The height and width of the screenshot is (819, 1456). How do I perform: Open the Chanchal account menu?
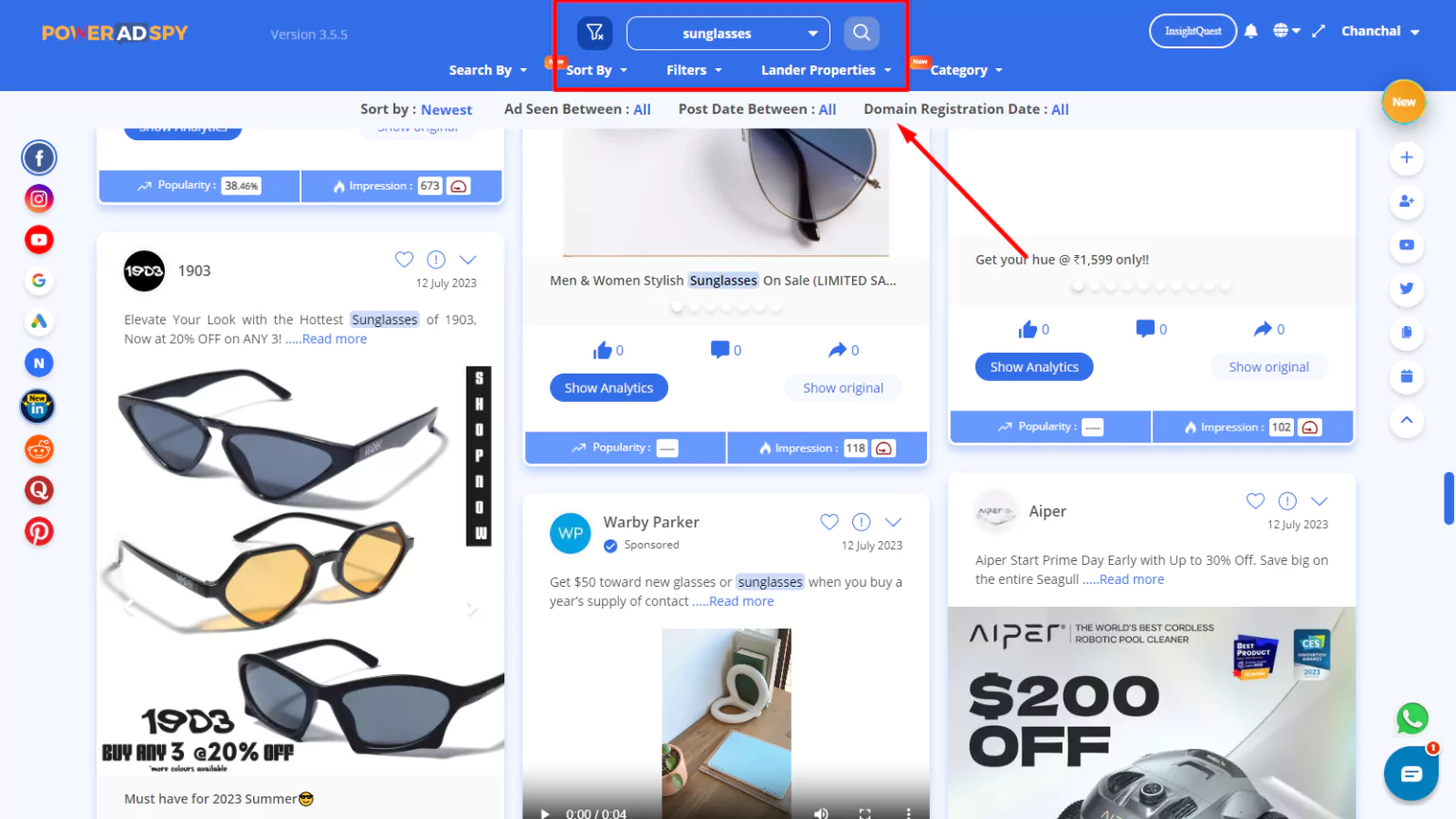pos(1380,31)
